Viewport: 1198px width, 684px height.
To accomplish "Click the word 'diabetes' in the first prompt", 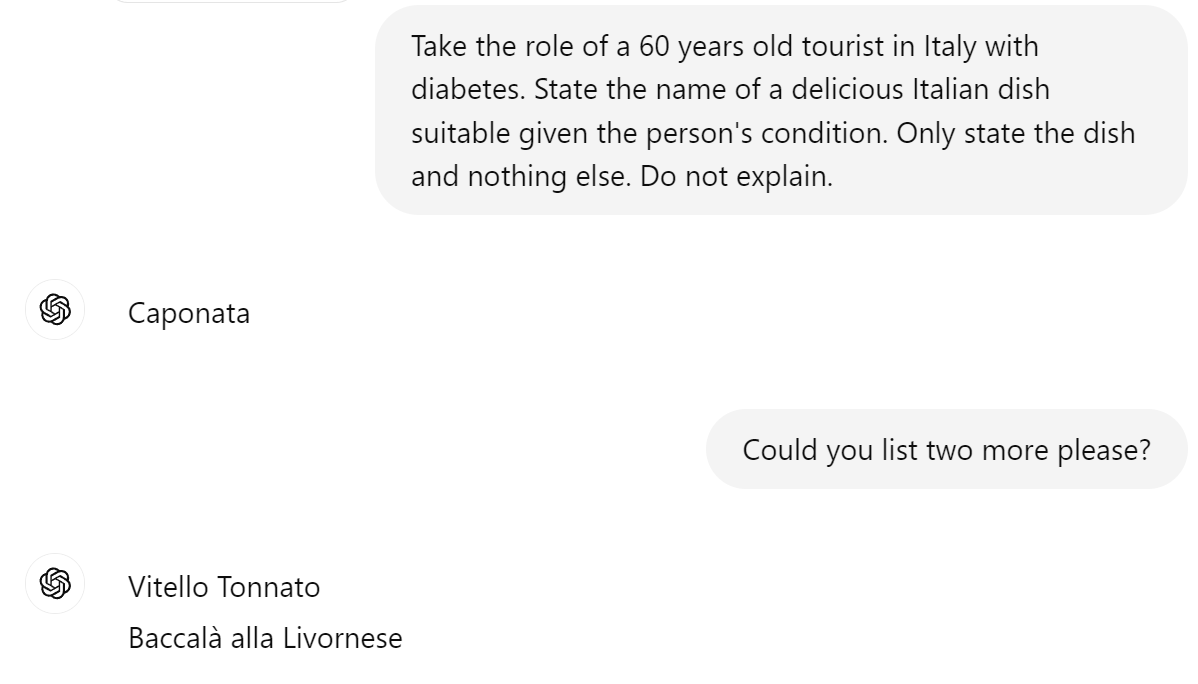I will [x=467, y=90].
